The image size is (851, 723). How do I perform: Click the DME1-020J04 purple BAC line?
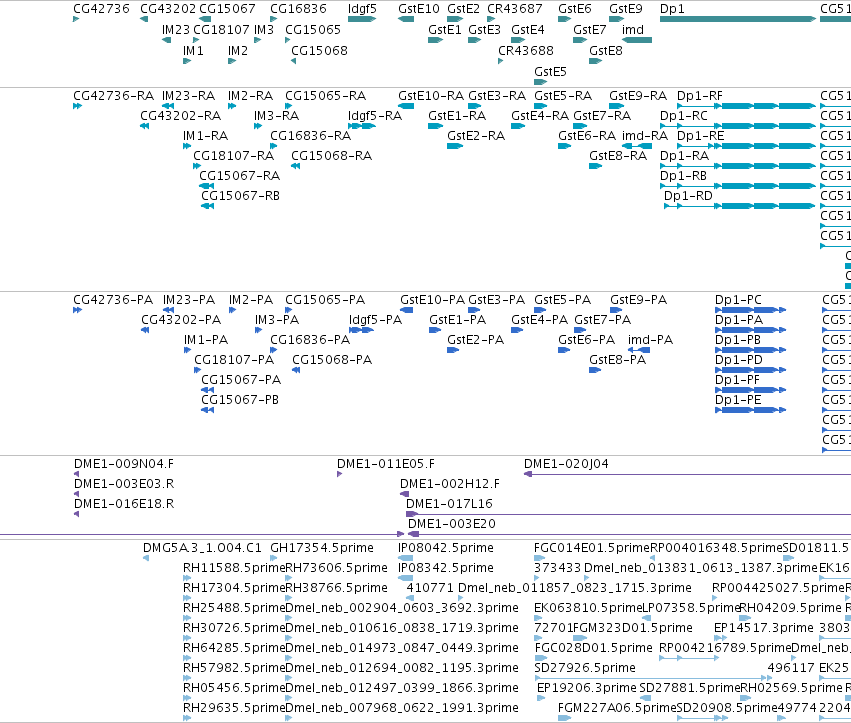[687, 474]
